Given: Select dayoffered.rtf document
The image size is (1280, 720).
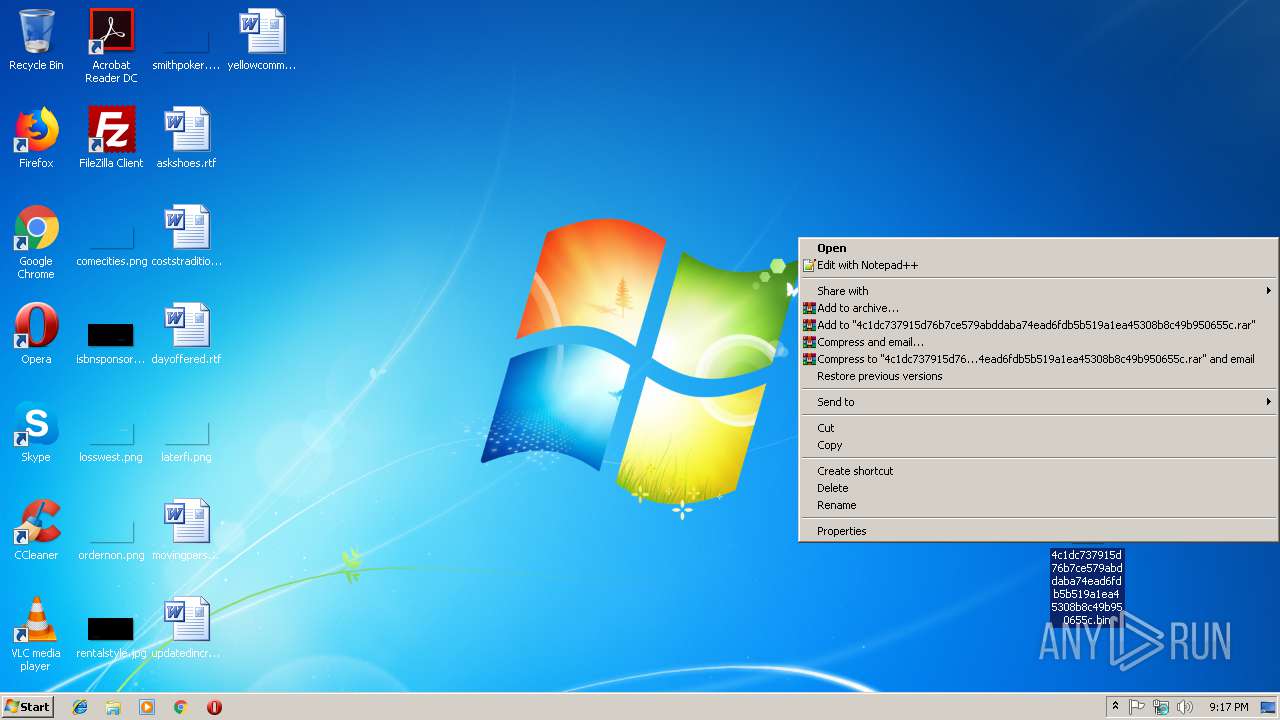Looking at the screenshot, I should pyautogui.click(x=186, y=334).
